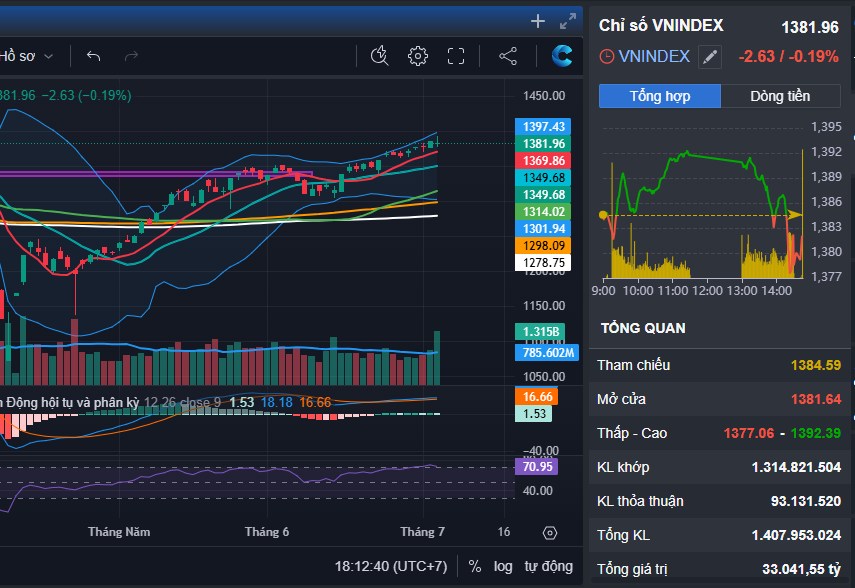Click the -2.63 / -0.19% change value
This screenshot has height=588, width=855.
(x=788, y=56)
